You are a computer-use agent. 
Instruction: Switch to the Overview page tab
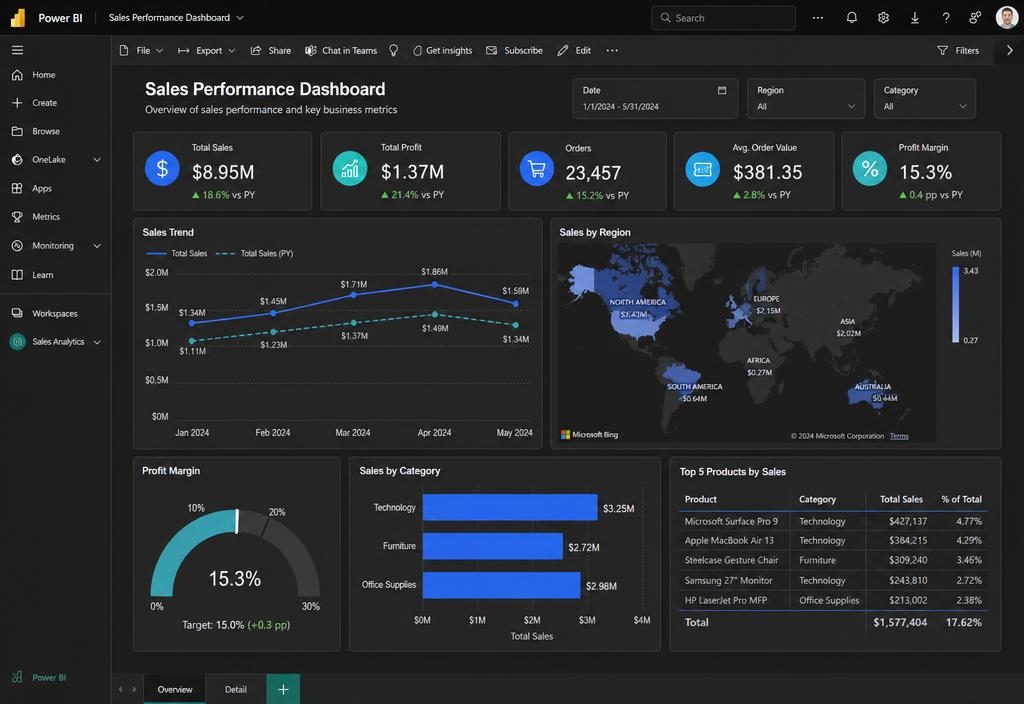pos(174,689)
